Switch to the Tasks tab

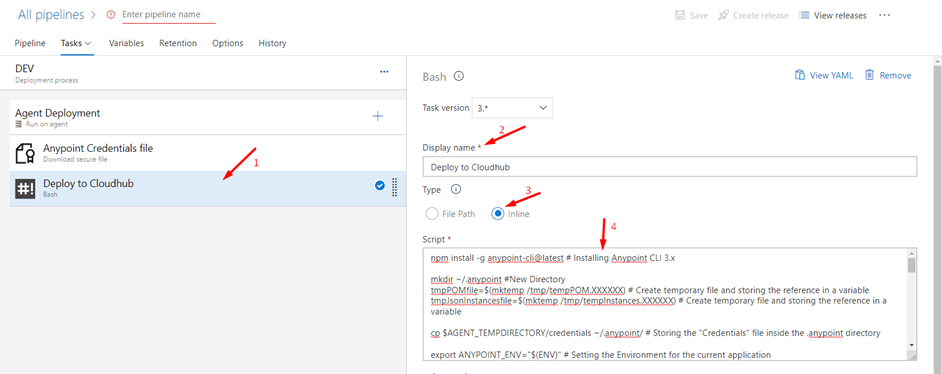click(x=71, y=43)
